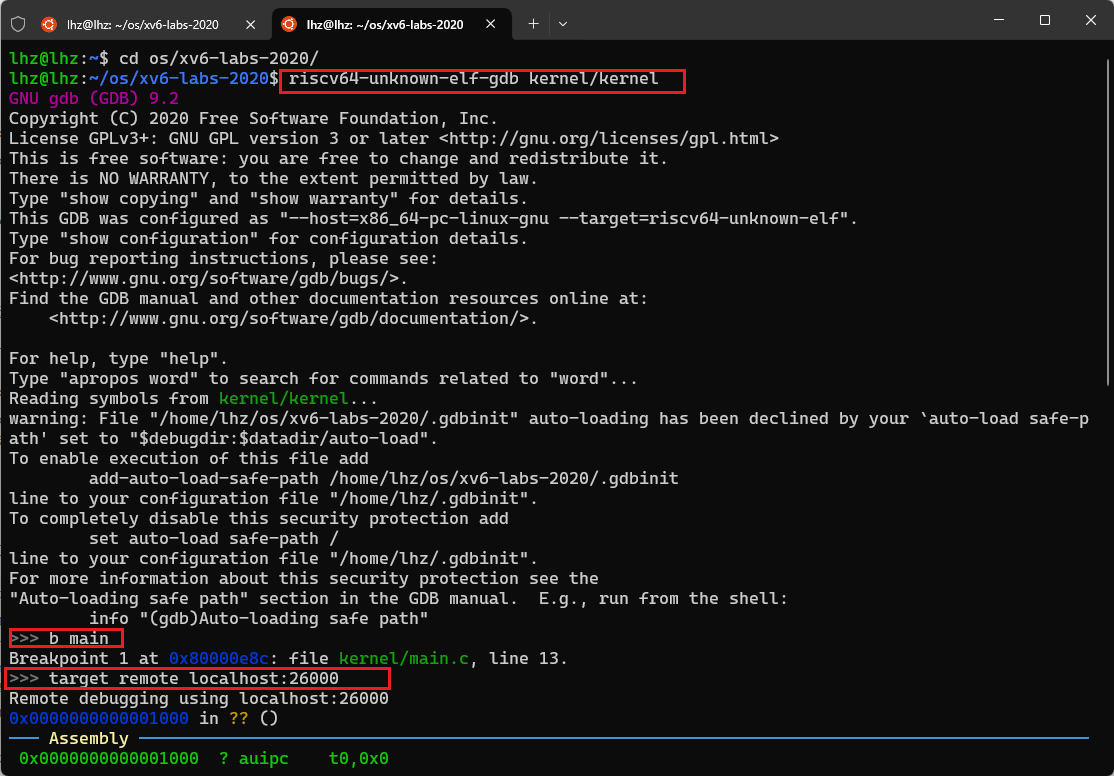The height and width of the screenshot is (776, 1114).
Task: Select the active second terminal tab title
Action: [x=385, y=24]
